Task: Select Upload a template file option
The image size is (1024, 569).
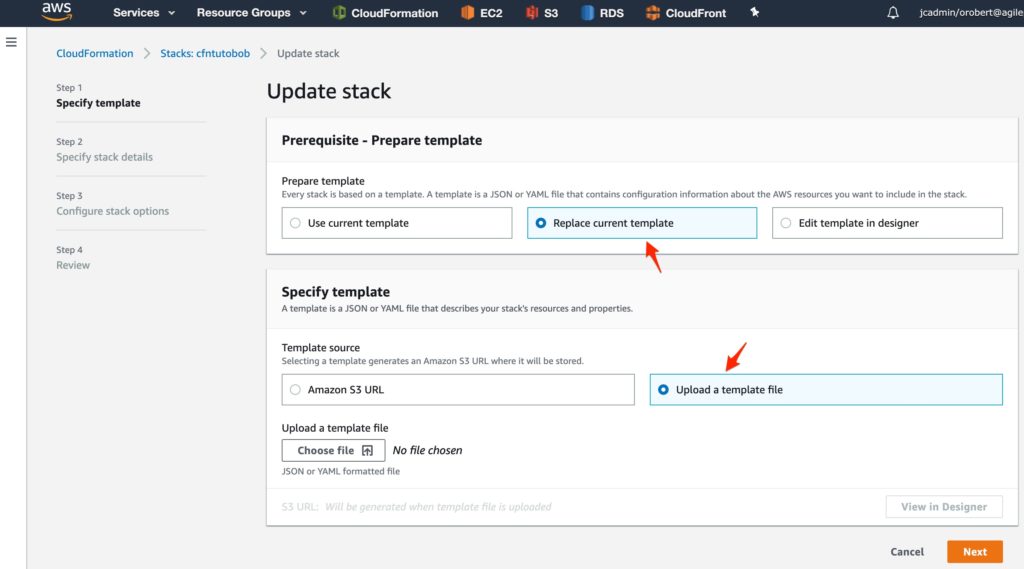Action: 825,389
